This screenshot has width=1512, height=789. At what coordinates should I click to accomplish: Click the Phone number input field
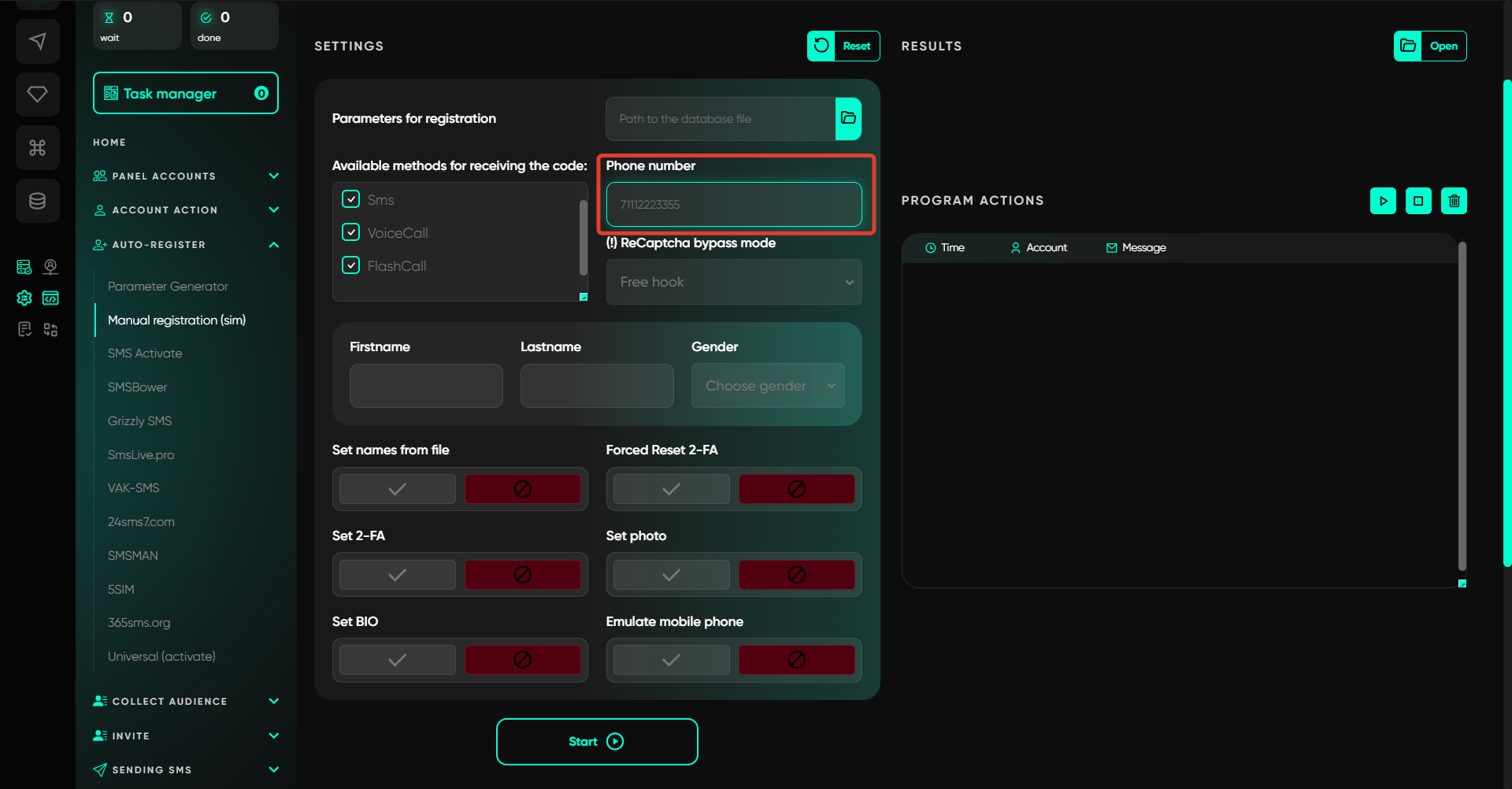(734, 205)
